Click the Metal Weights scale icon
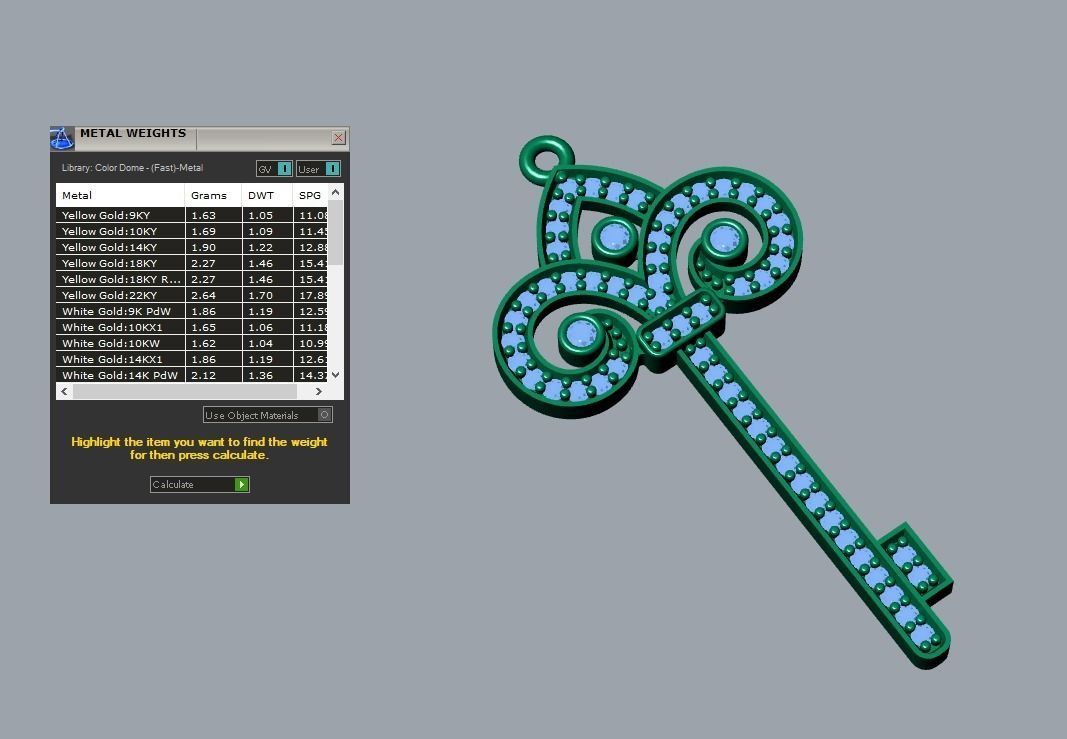 [x=62, y=138]
